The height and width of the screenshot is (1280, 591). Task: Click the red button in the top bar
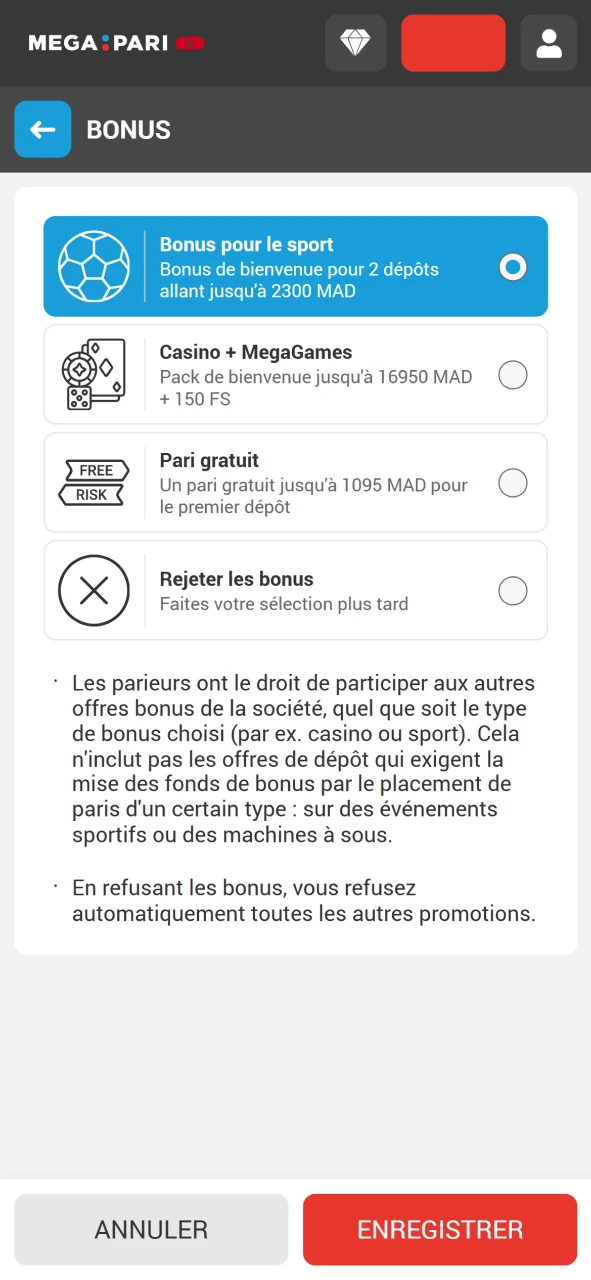click(x=453, y=43)
